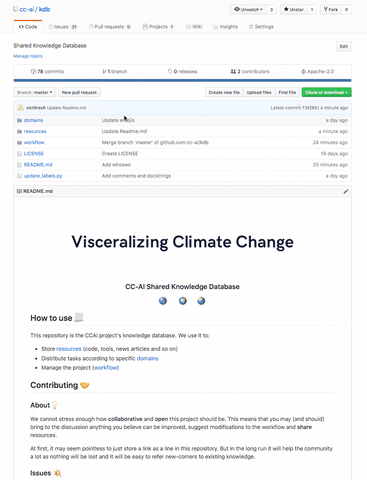Open the Manage topics link
Viewport: 367px width, 480px height.
click(x=28, y=56)
